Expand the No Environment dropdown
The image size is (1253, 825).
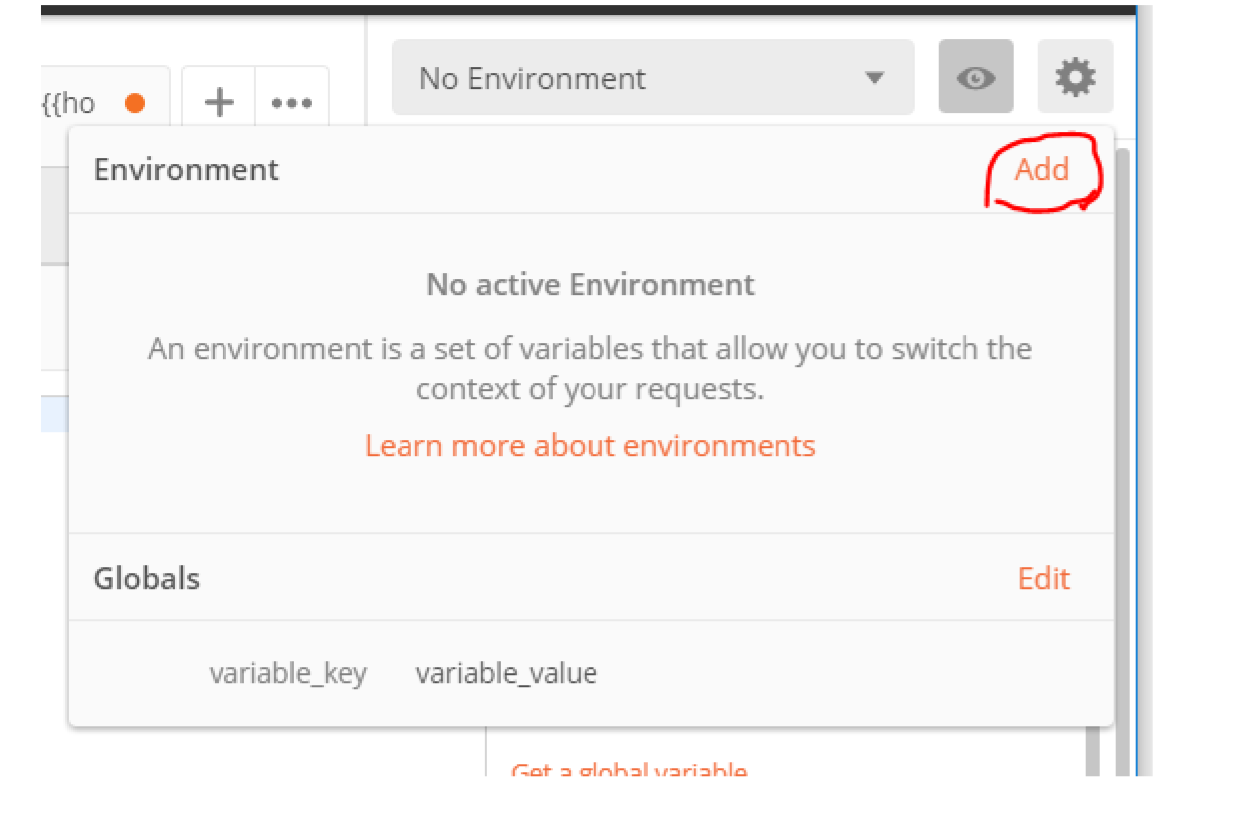pos(652,78)
